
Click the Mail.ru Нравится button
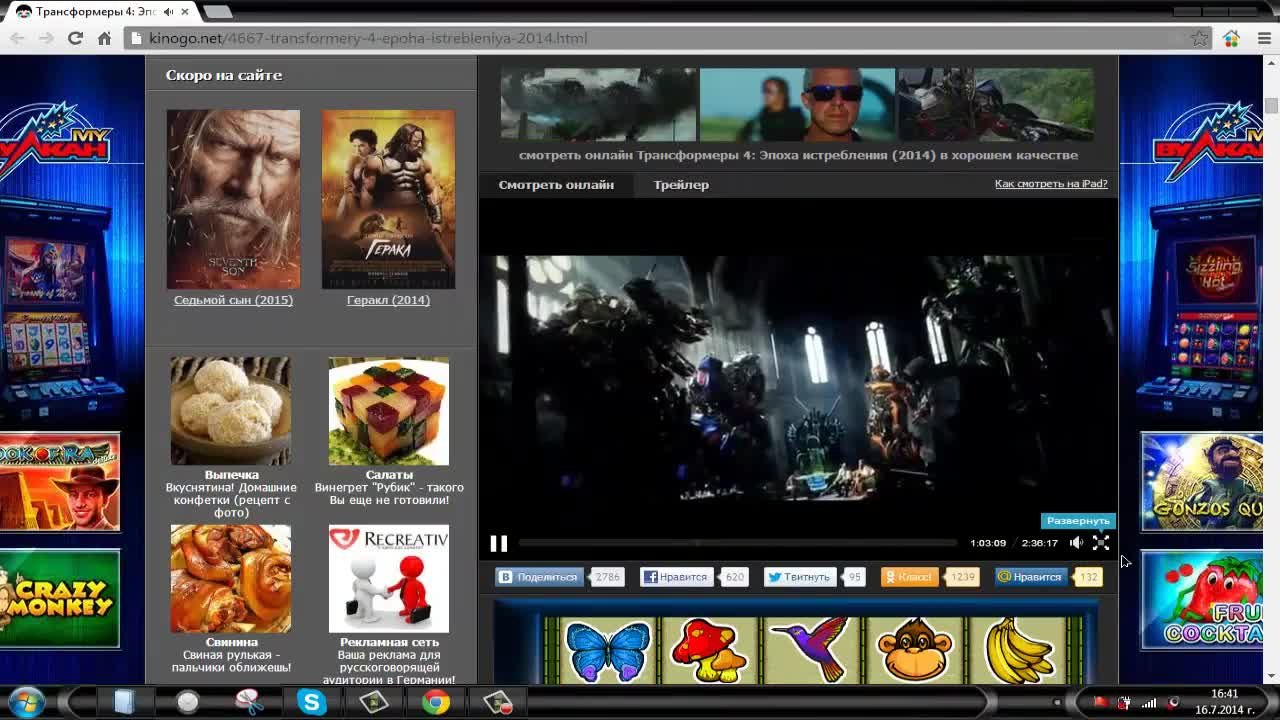1030,577
